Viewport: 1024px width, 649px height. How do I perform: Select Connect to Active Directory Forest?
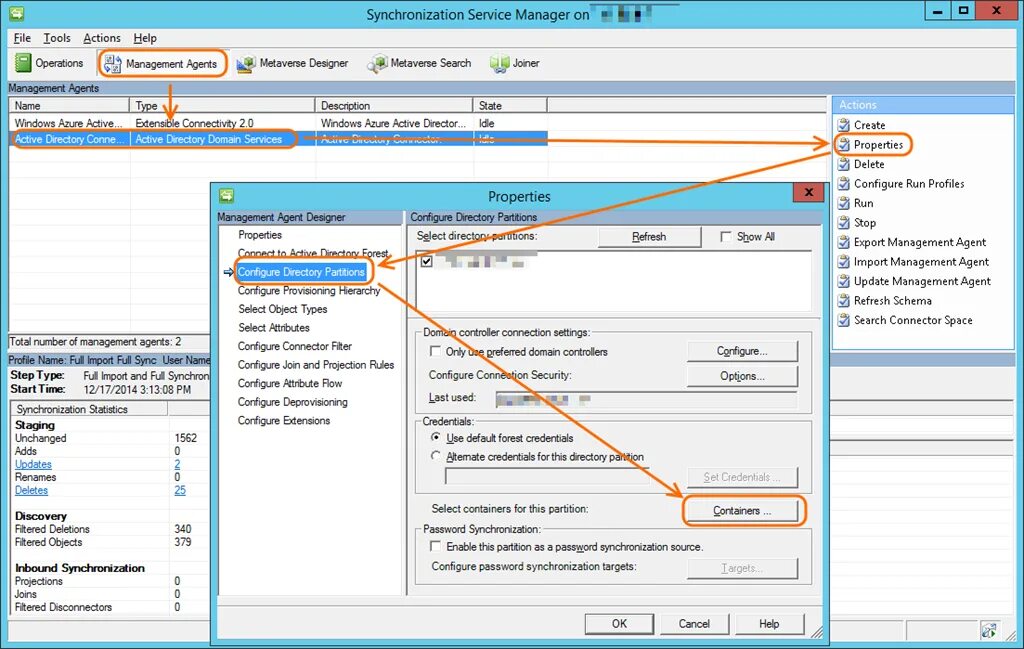313,253
